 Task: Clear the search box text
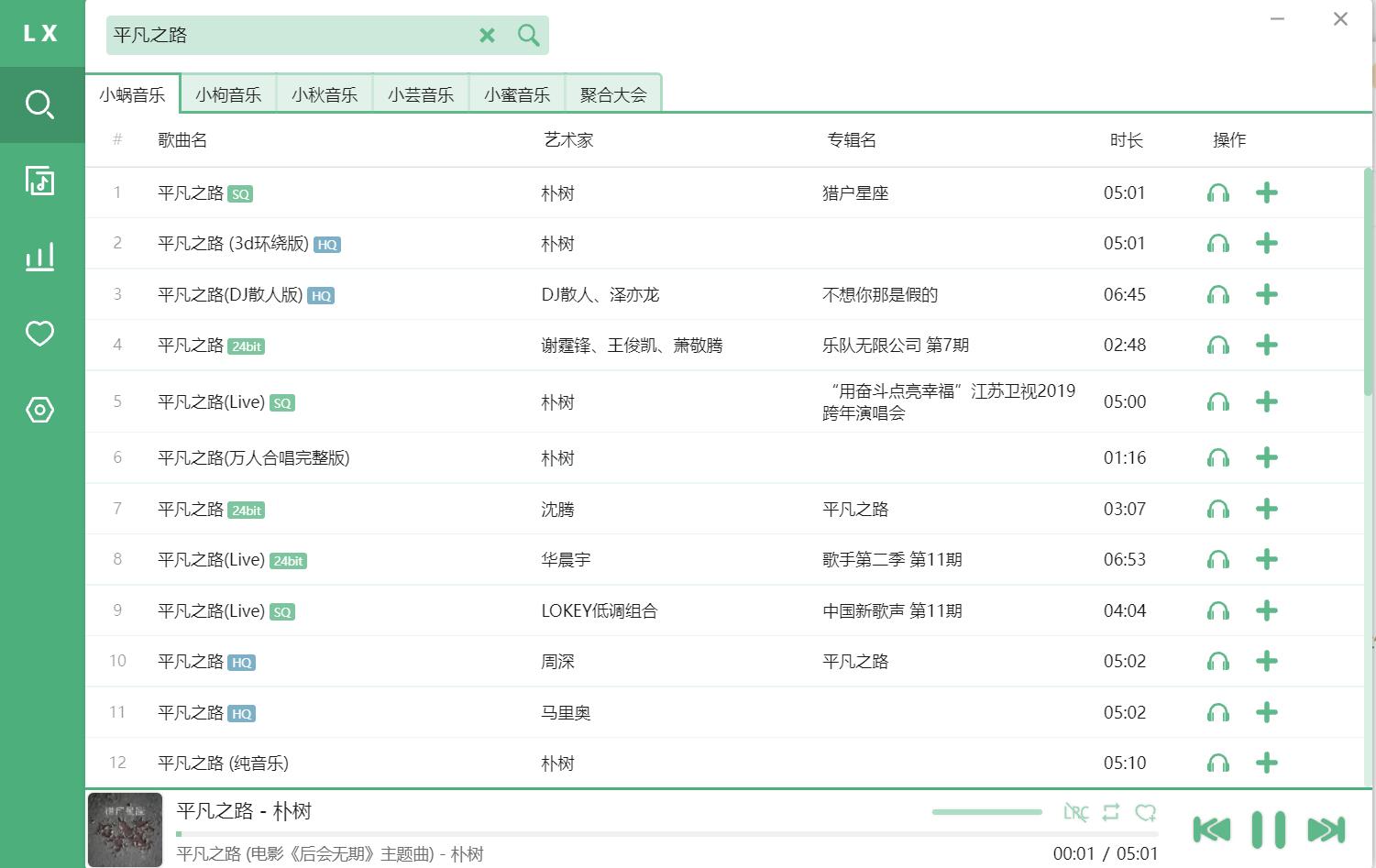click(487, 35)
